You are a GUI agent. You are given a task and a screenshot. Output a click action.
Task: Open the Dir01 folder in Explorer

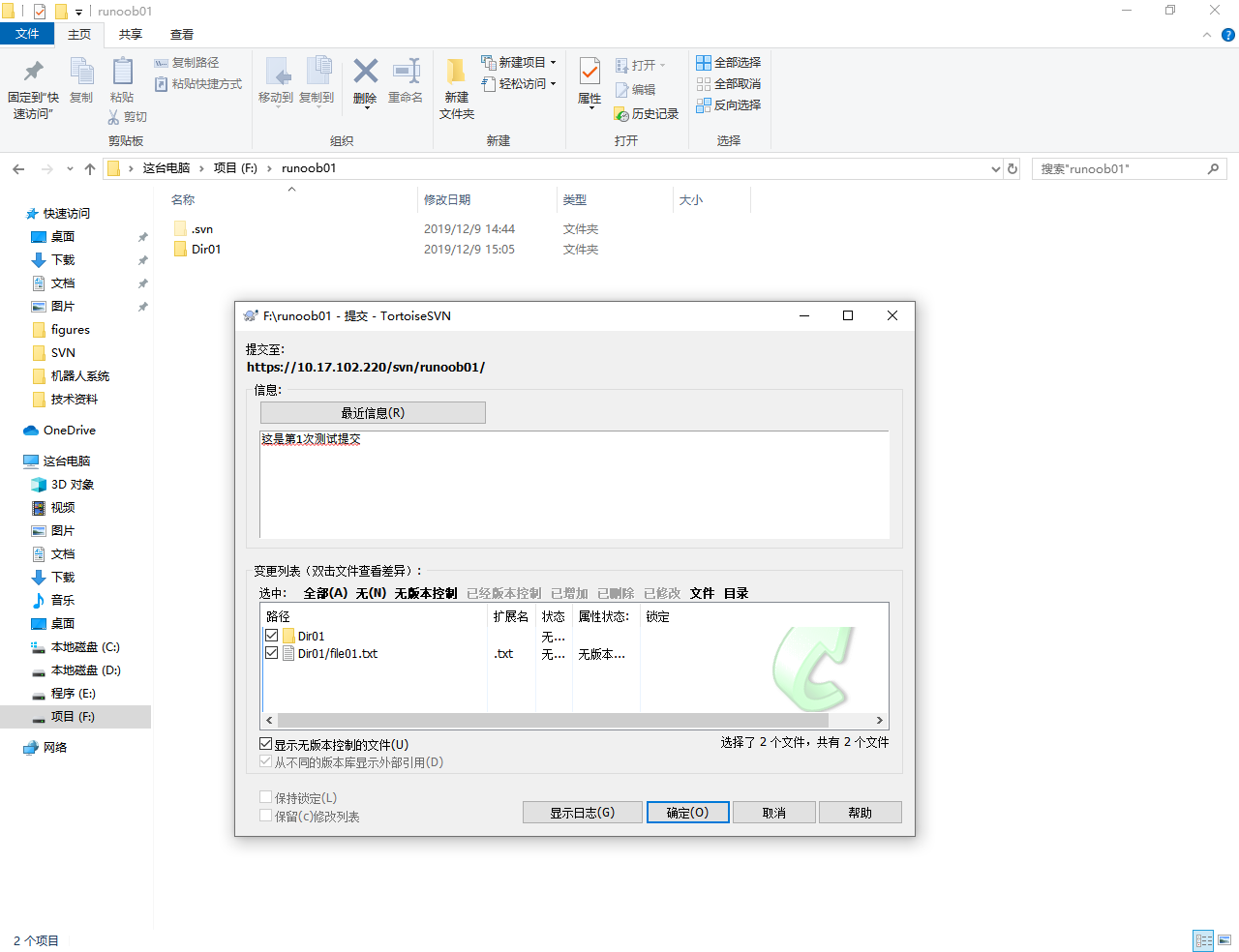point(206,250)
